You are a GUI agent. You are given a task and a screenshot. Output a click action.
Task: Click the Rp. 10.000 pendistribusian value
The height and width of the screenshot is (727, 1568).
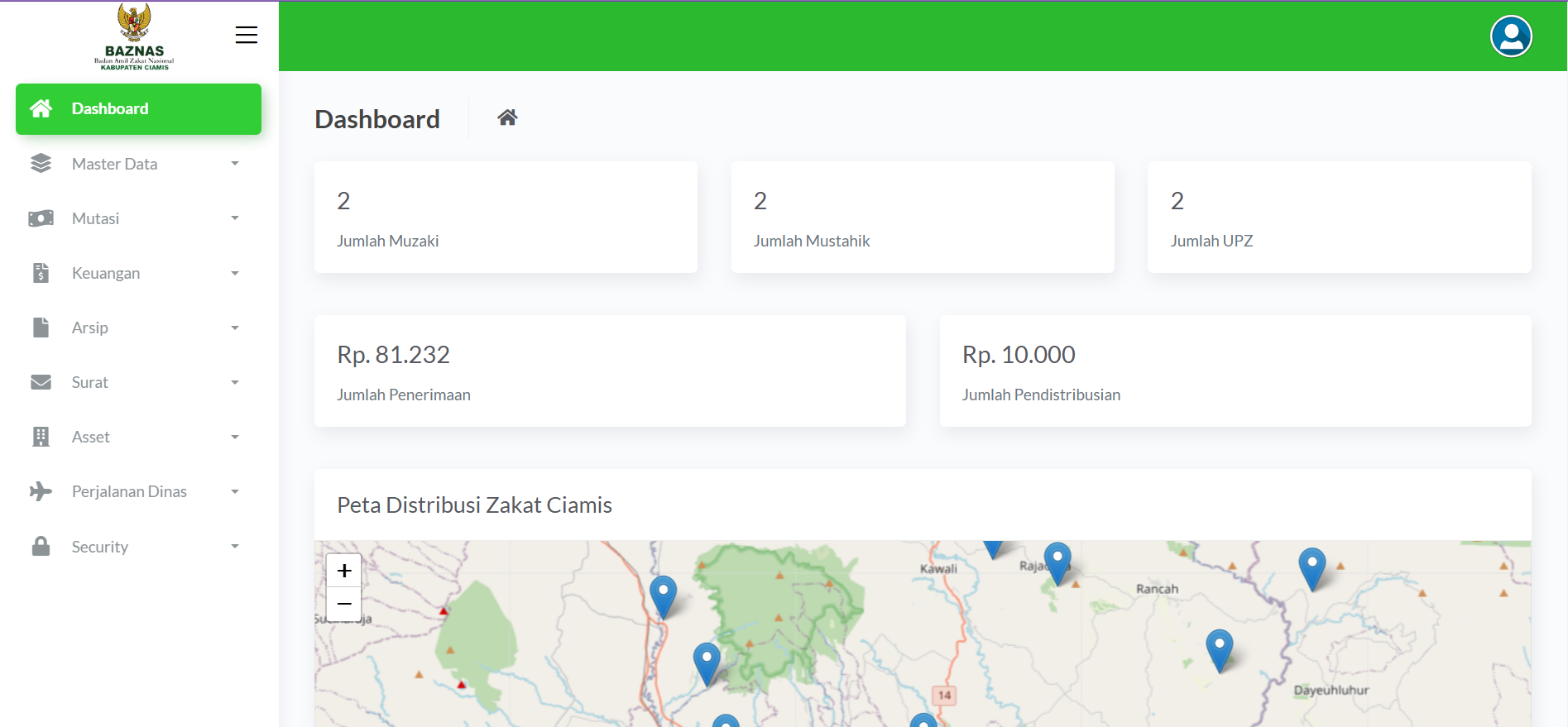[x=1019, y=355]
